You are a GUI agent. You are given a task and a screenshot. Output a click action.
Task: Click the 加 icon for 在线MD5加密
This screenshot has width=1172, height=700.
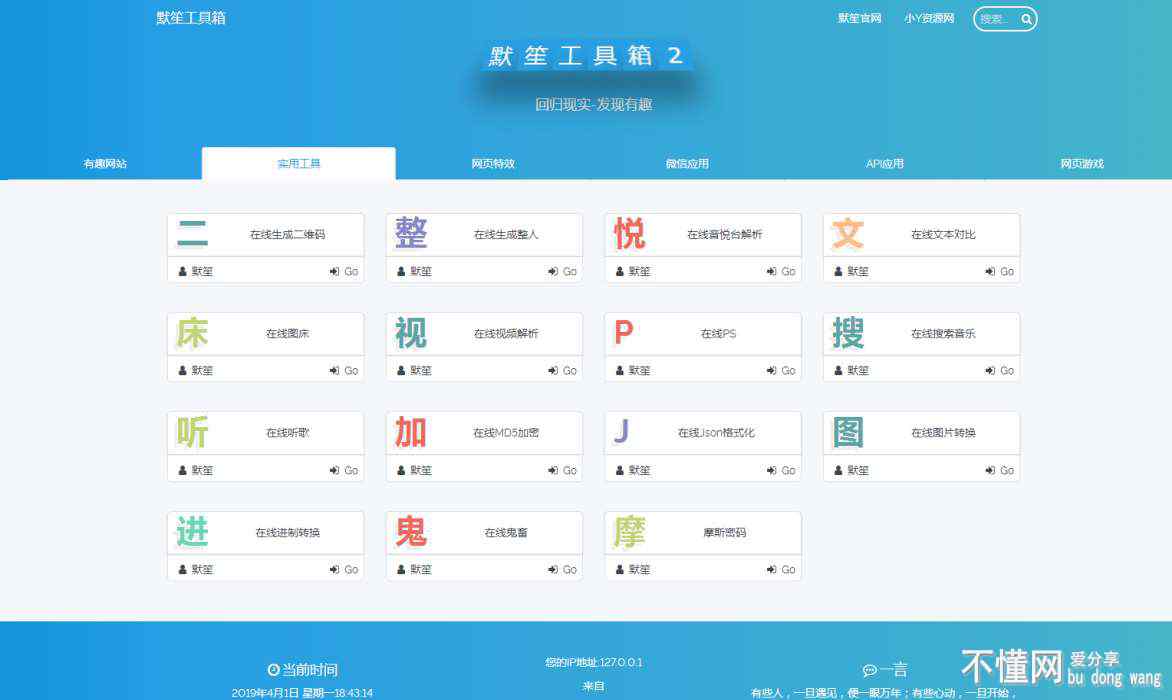pos(411,433)
